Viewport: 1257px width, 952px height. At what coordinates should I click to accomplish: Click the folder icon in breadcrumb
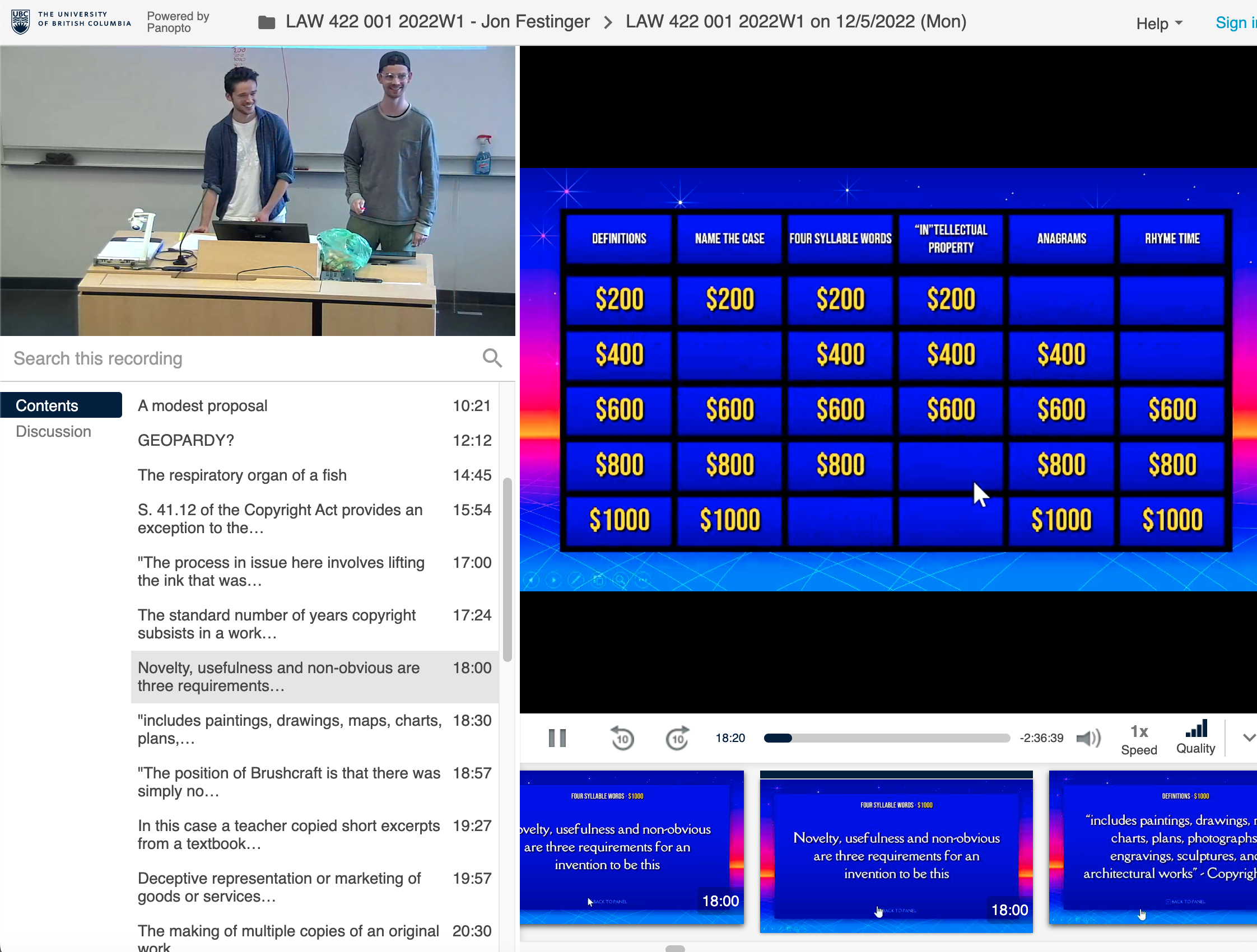(267, 22)
